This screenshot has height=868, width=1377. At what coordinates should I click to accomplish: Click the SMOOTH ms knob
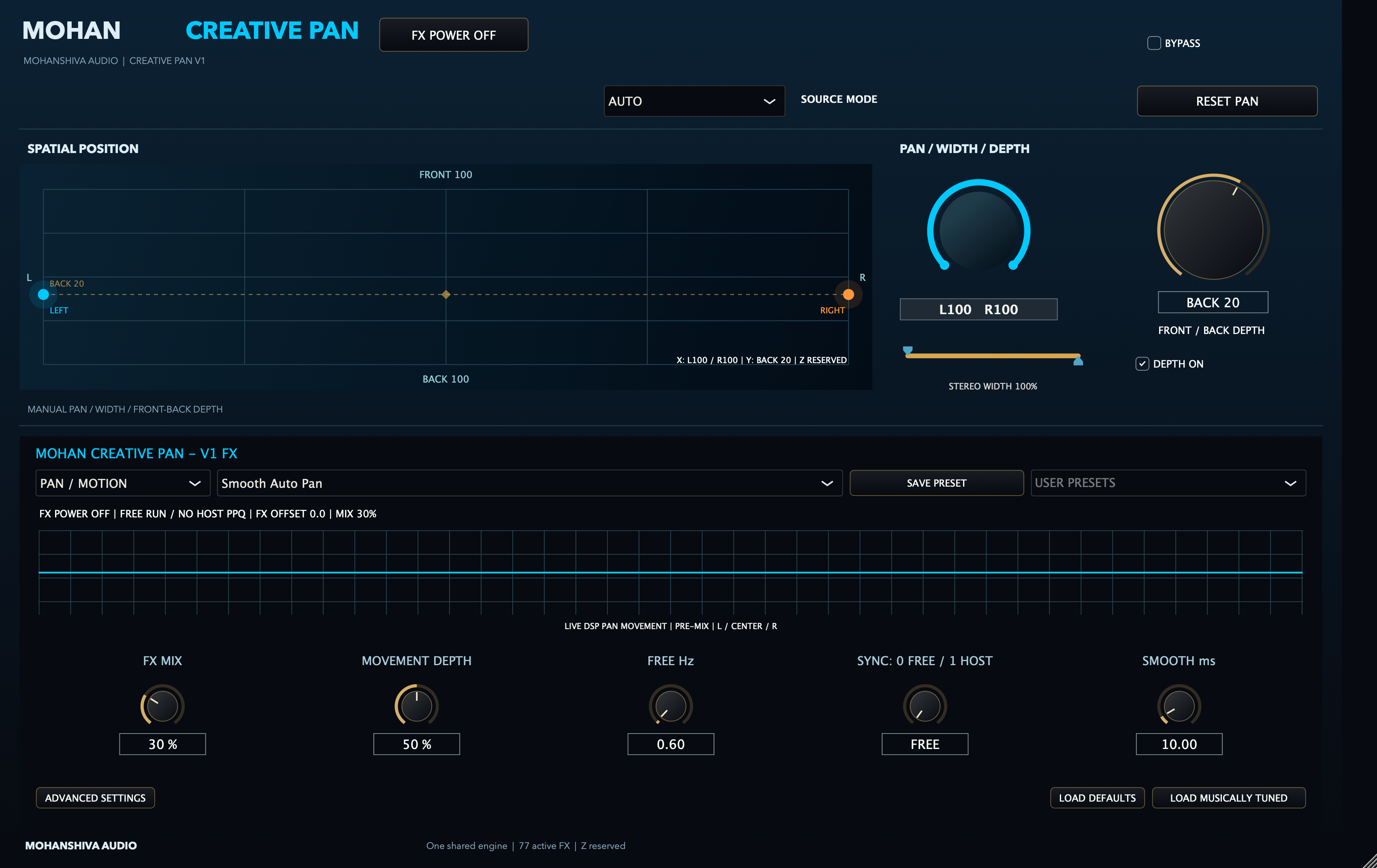1179,706
